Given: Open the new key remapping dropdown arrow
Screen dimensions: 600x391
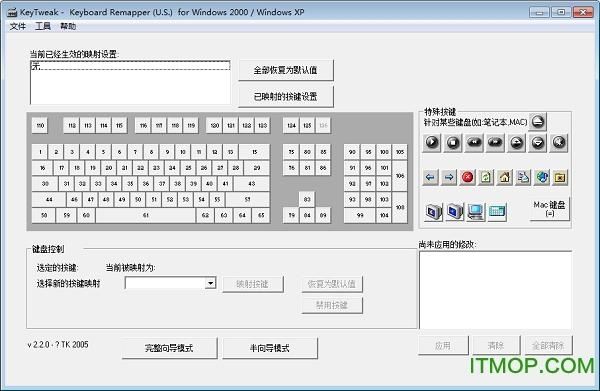Looking at the screenshot, I should click(x=210, y=283).
